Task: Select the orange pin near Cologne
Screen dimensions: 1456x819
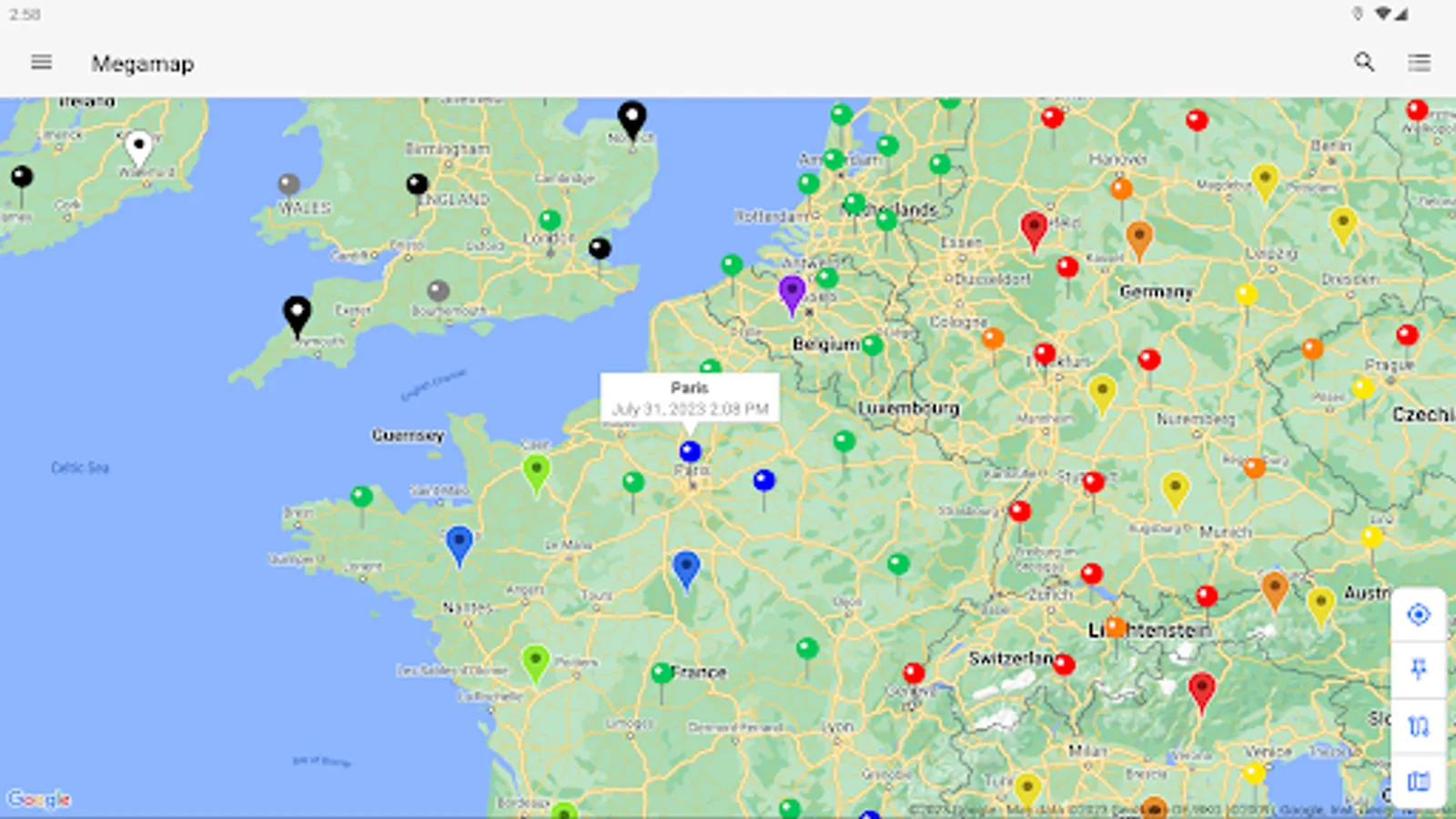Action: click(993, 339)
